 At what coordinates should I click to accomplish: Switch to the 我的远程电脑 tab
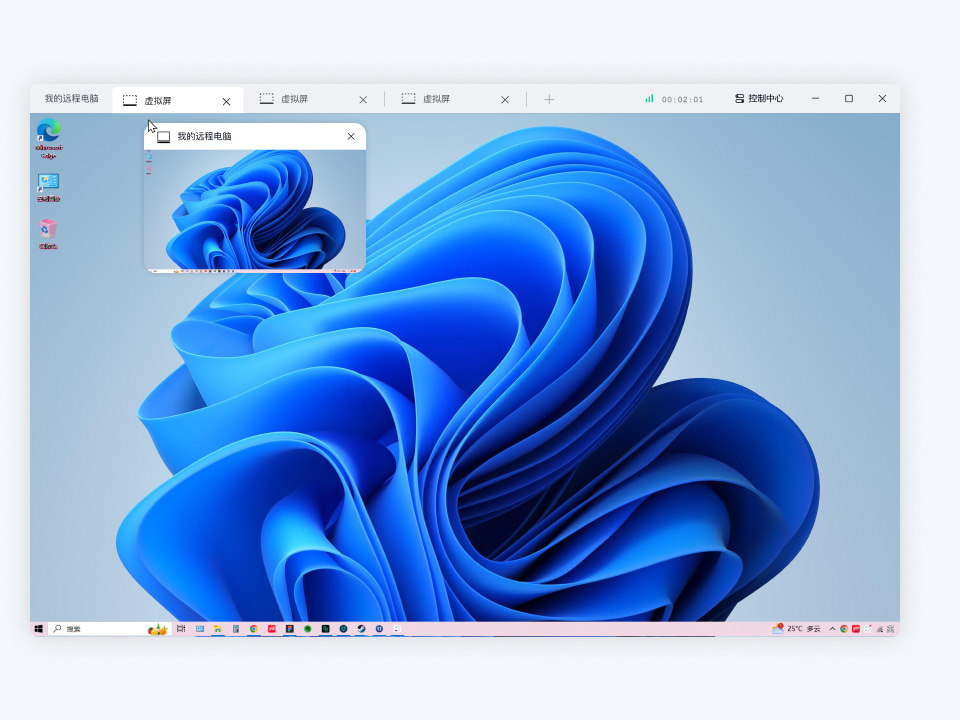point(71,99)
